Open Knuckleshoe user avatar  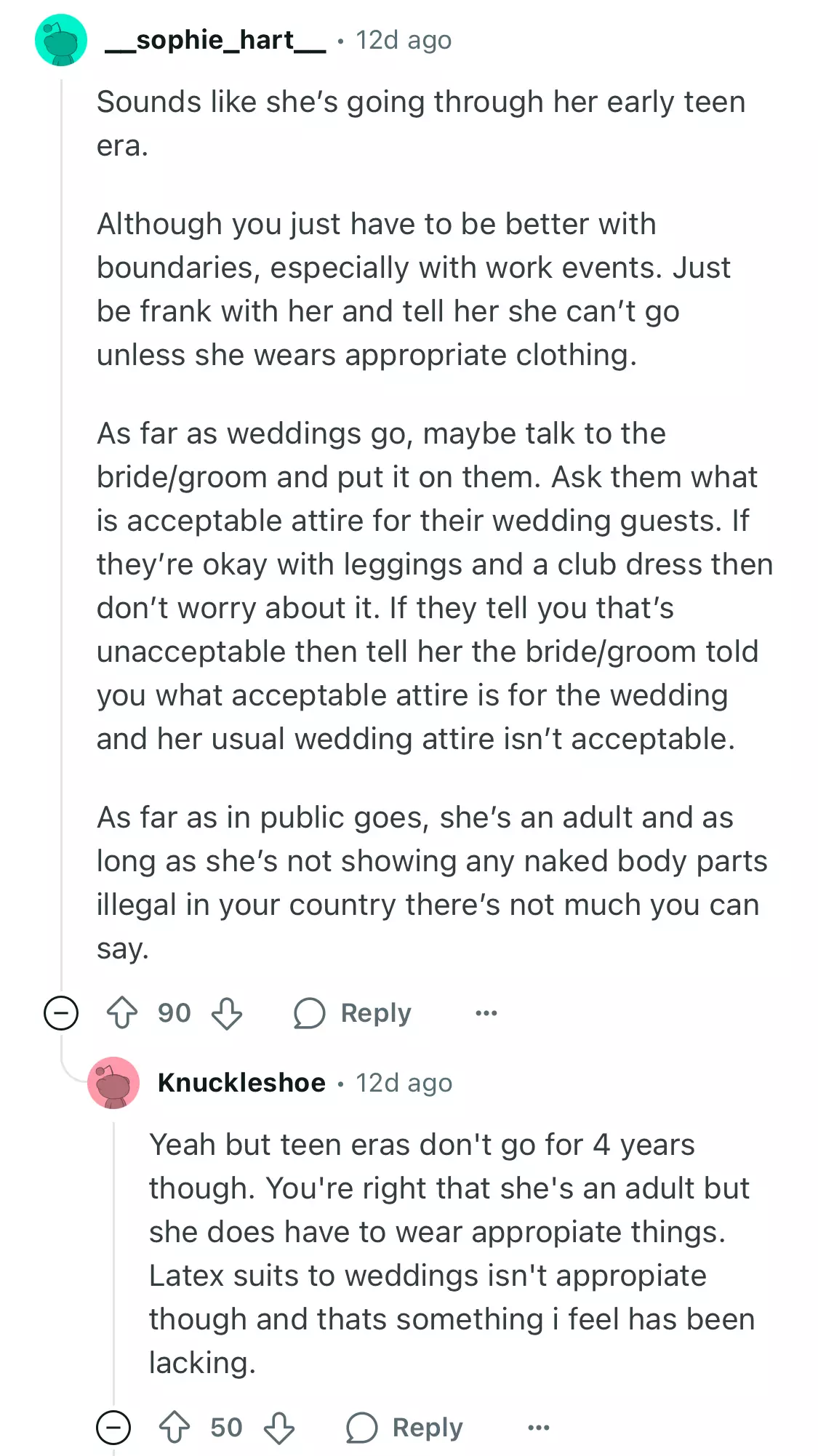click(x=113, y=1082)
